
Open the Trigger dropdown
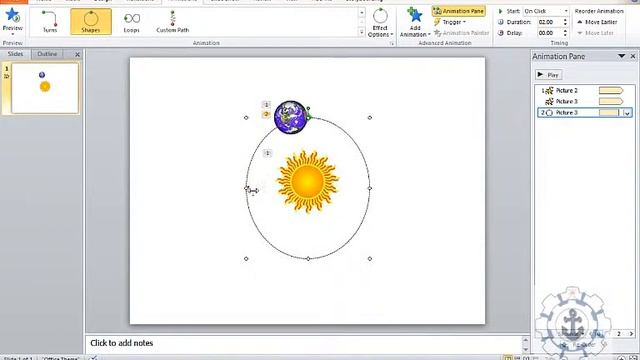coord(450,22)
